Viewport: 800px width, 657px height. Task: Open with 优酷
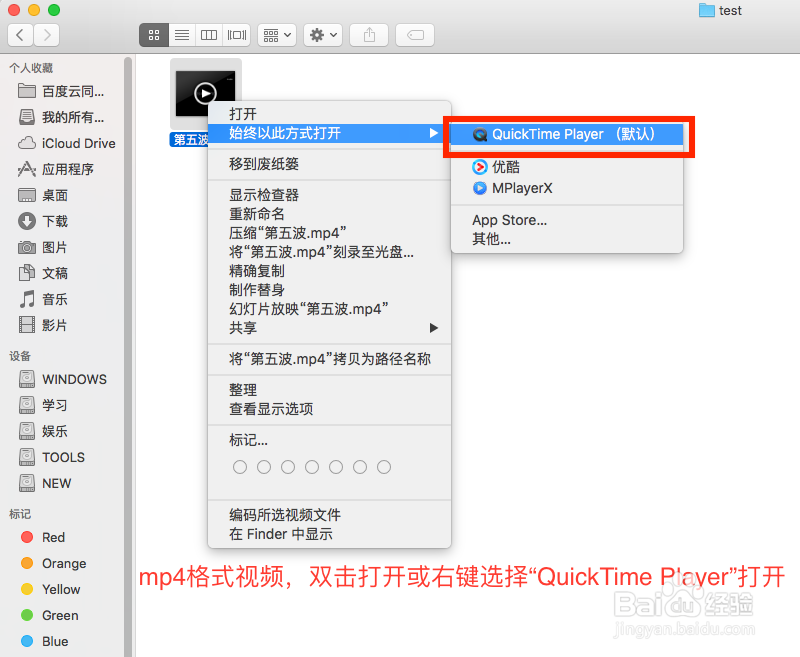tap(567, 167)
